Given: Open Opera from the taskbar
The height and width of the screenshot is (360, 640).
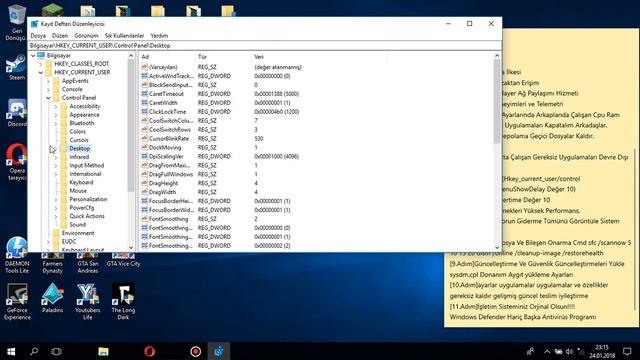Looking at the screenshot, I should tap(149, 351).
